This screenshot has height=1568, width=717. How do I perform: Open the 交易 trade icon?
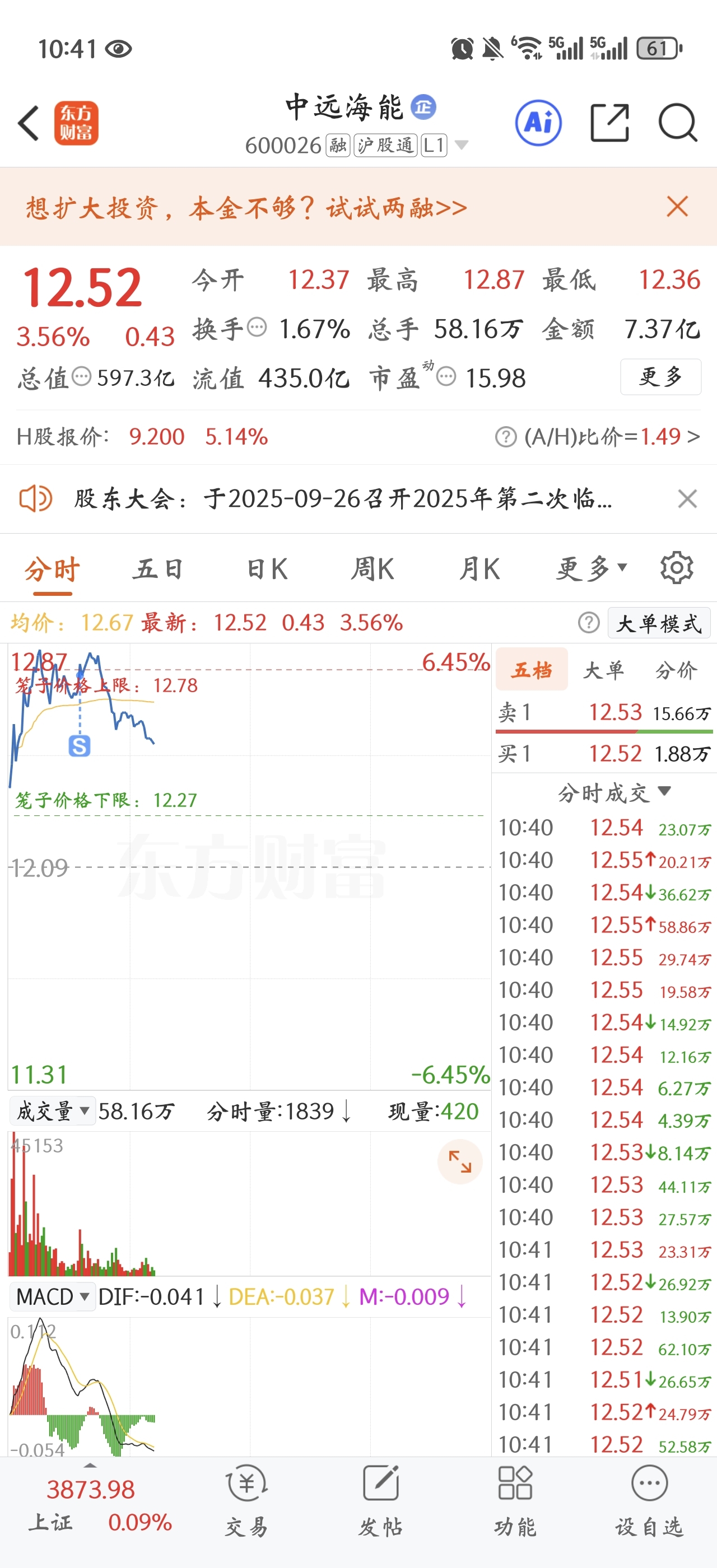coord(246,1500)
